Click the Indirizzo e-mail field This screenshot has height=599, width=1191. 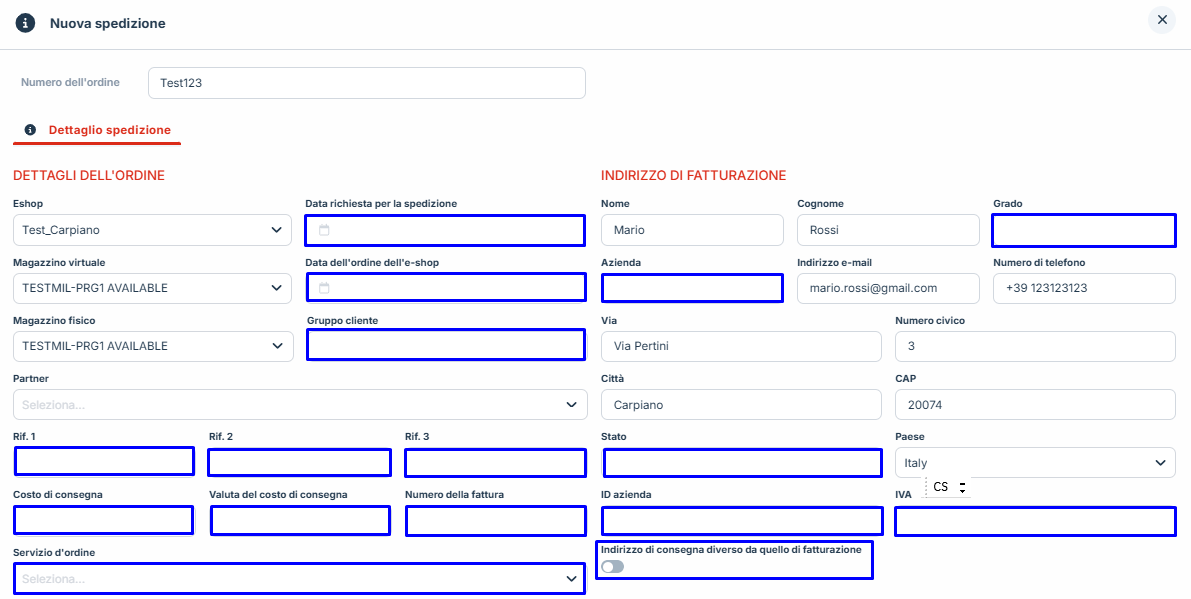click(887, 288)
